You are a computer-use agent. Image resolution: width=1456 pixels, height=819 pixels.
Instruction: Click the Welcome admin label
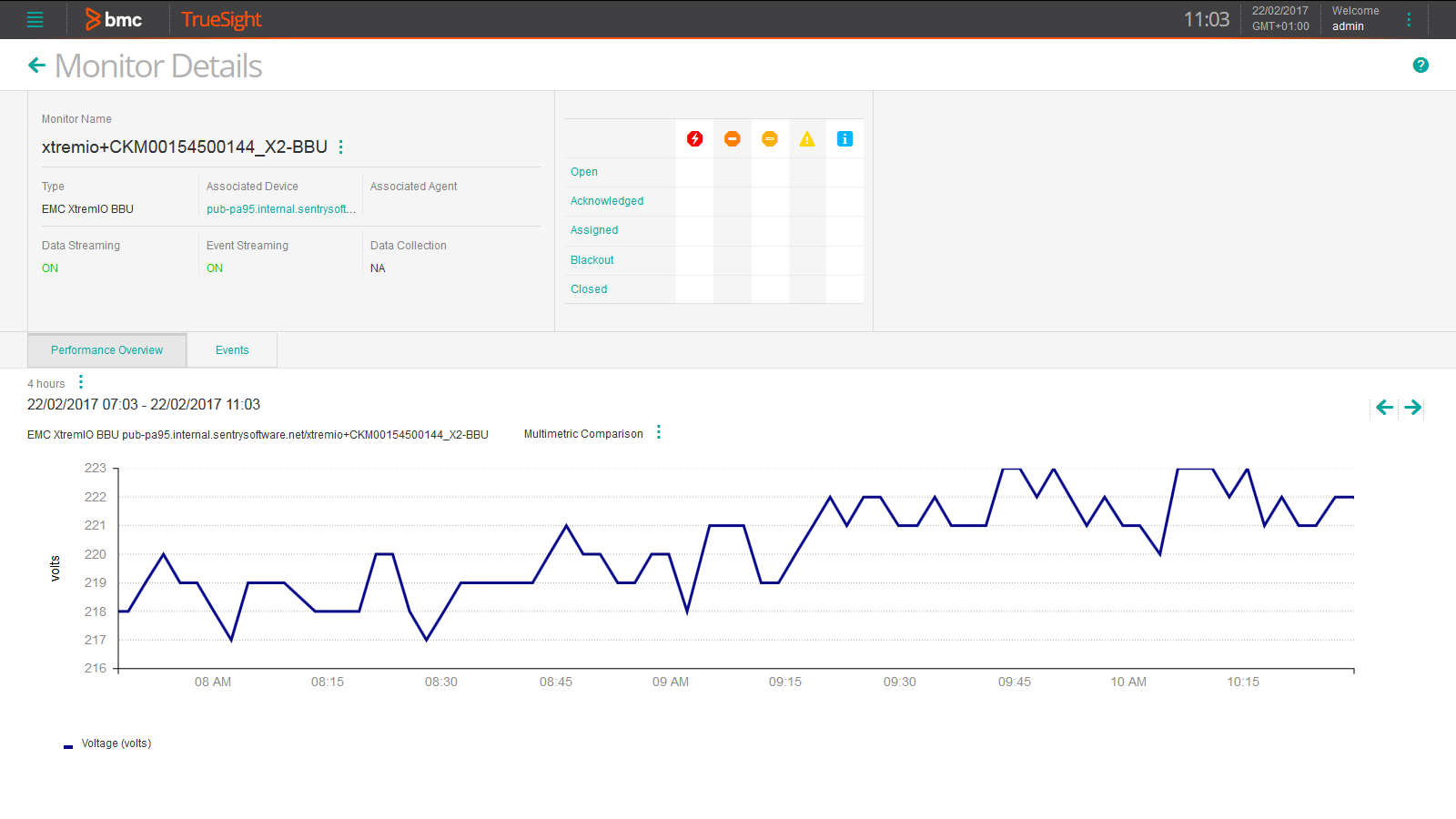click(1356, 18)
